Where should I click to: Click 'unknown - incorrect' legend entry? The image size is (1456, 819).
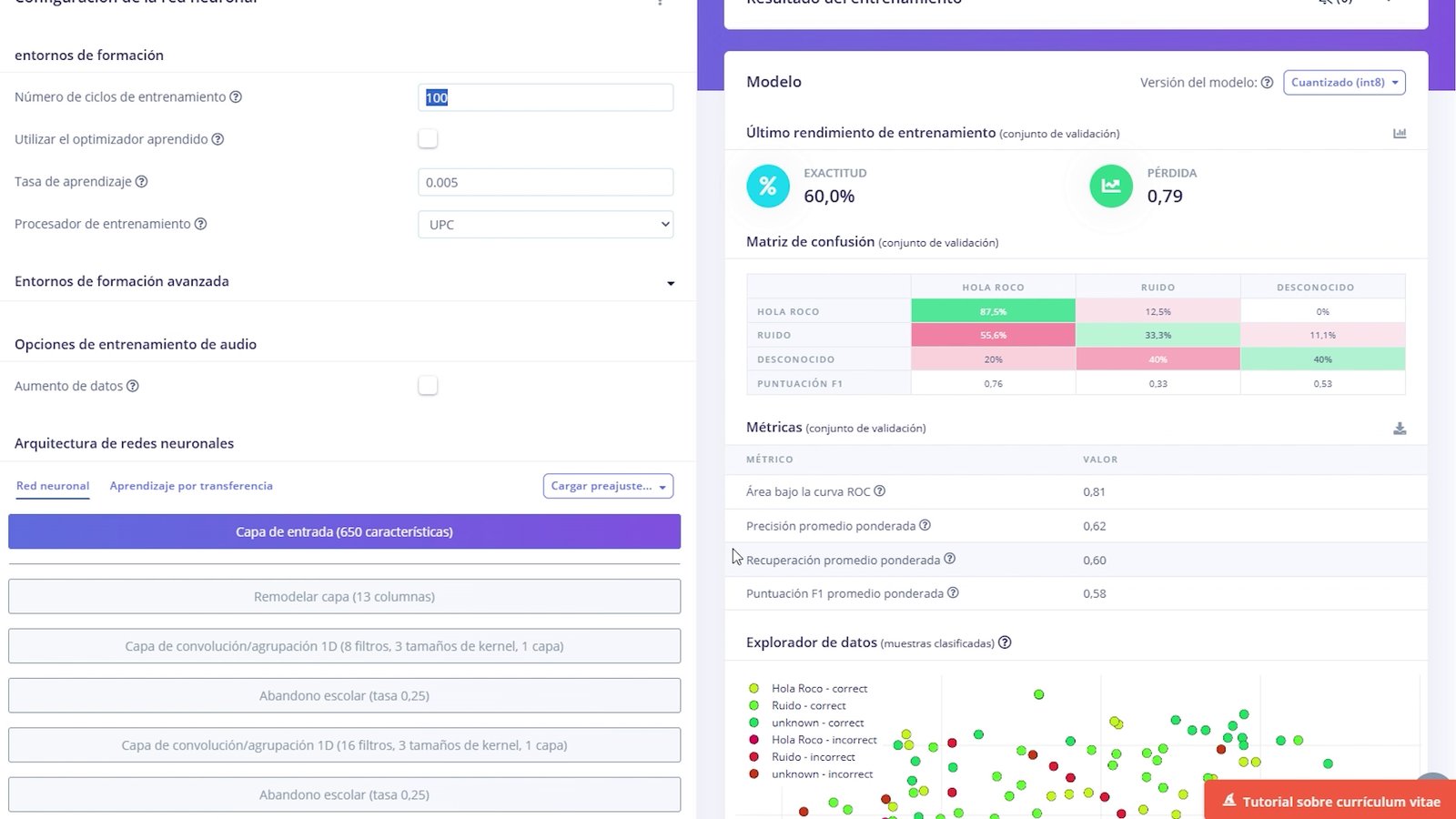click(x=810, y=774)
